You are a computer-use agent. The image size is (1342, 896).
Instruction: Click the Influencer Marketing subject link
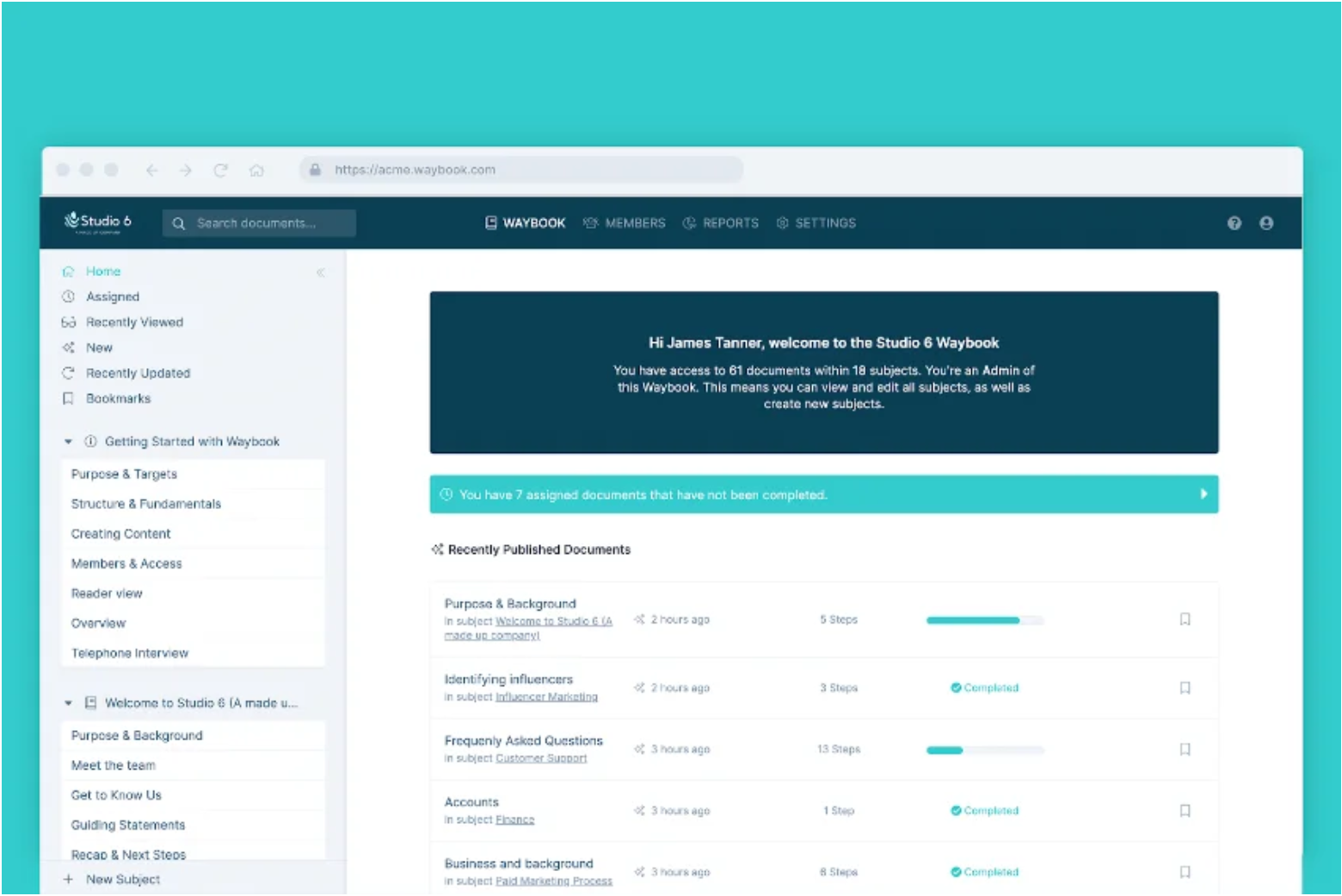tap(546, 697)
